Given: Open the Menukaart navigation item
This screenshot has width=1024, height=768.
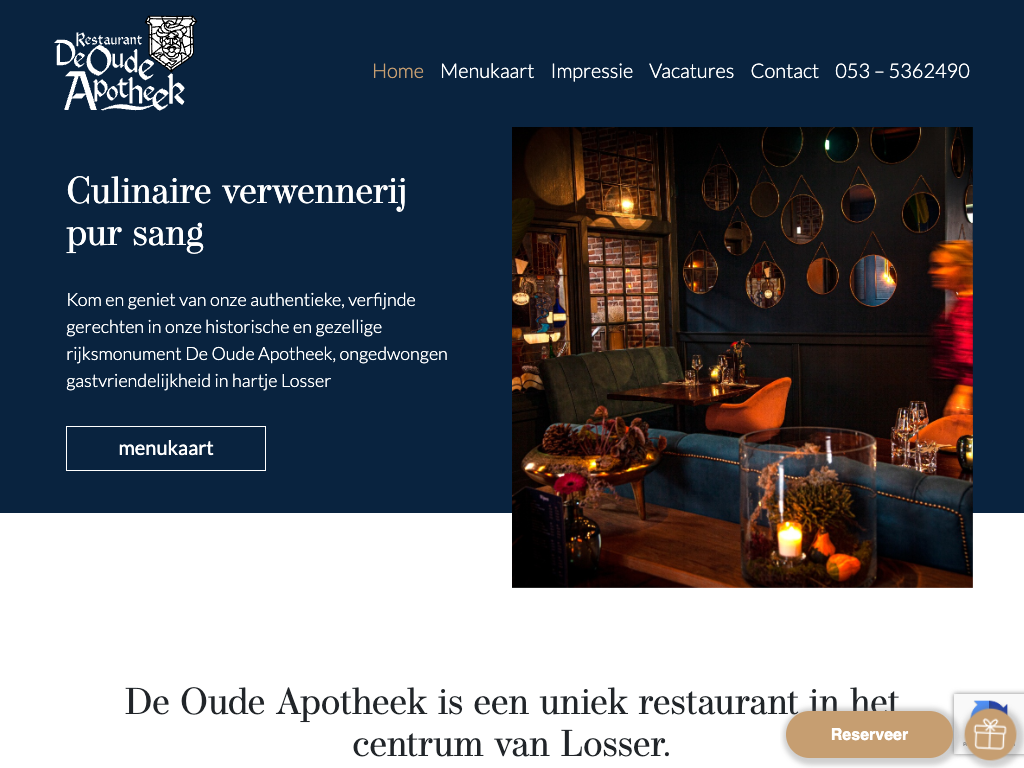Looking at the screenshot, I should tap(487, 71).
